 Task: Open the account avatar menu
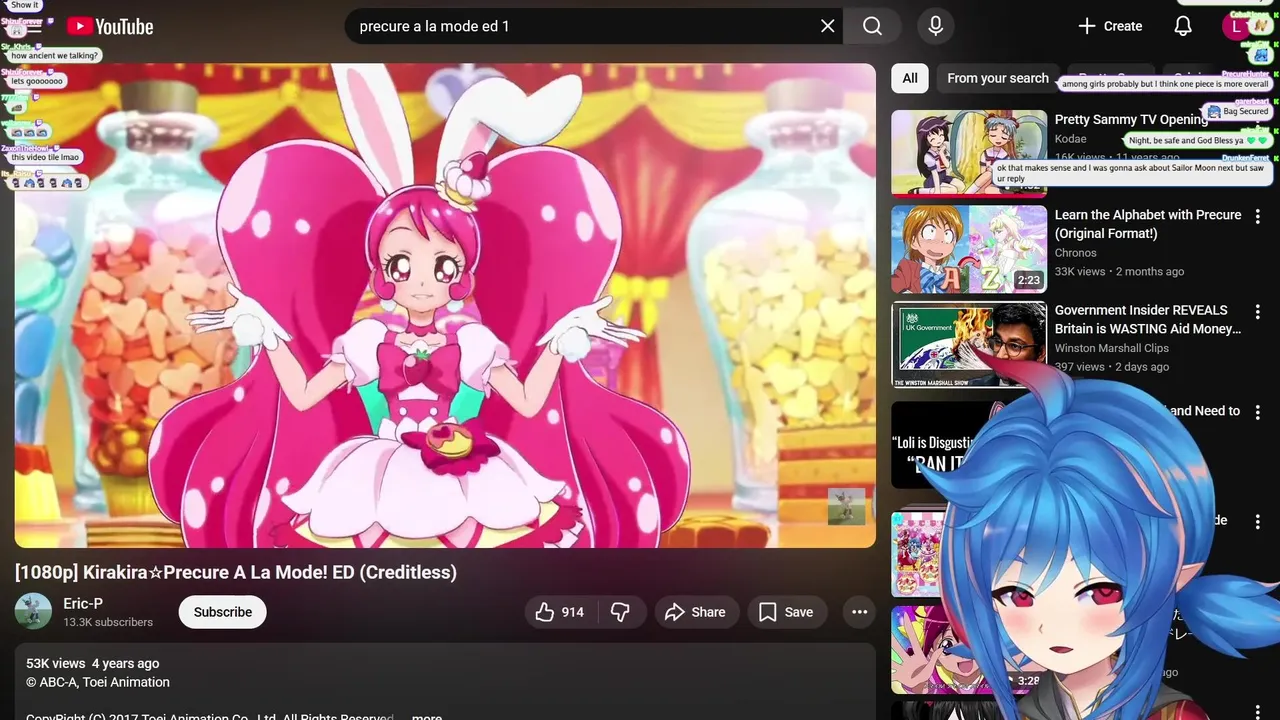point(1237,26)
